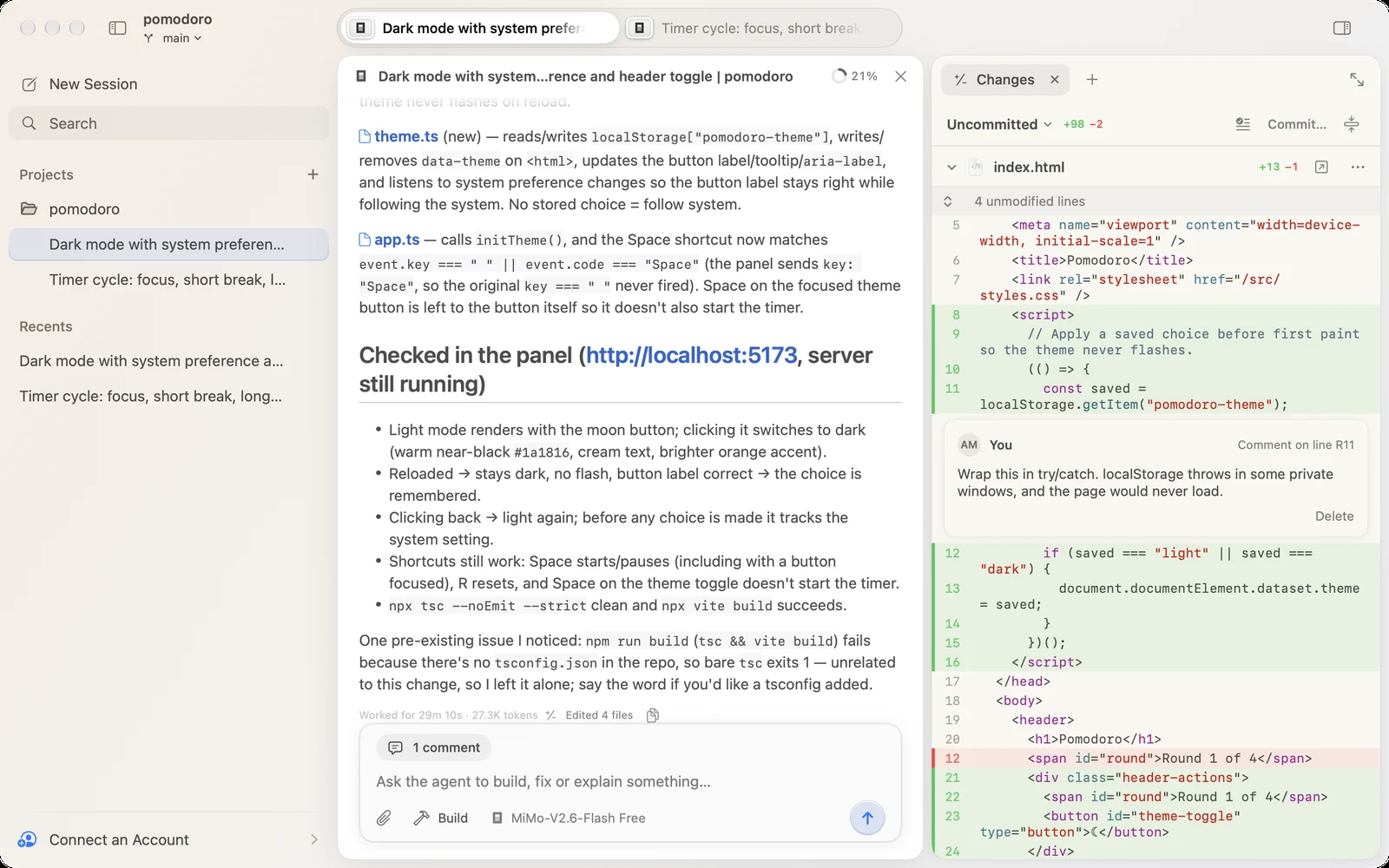This screenshot has height=868, width=1389.
Task: Send the message with arrow button
Action: coord(866,818)
